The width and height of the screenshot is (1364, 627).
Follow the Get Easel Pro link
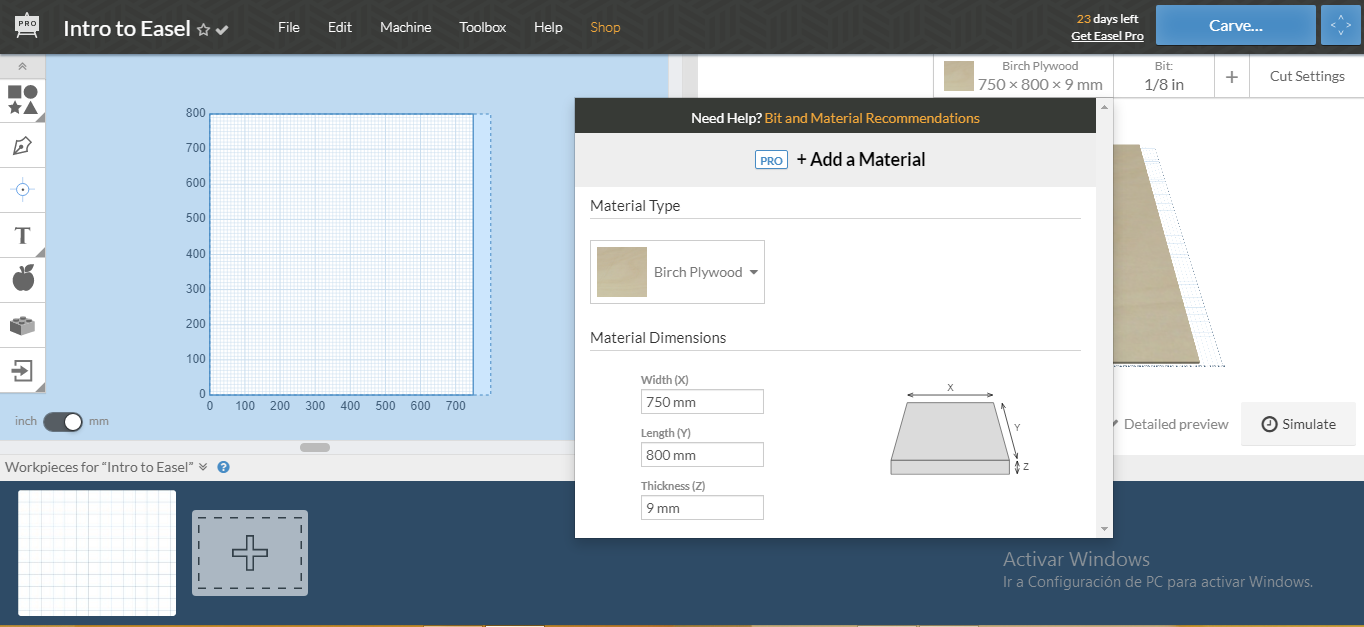1107,36
